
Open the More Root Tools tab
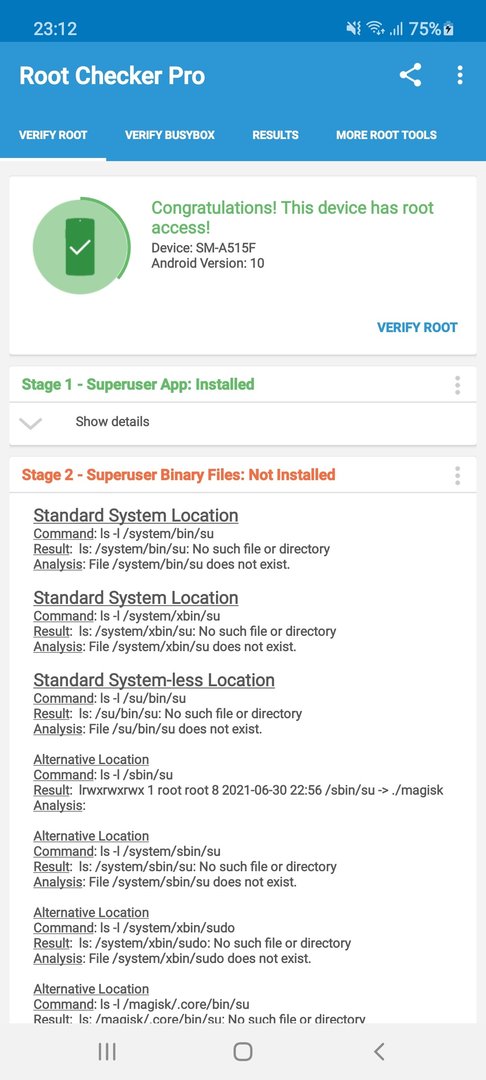point(386,135)
